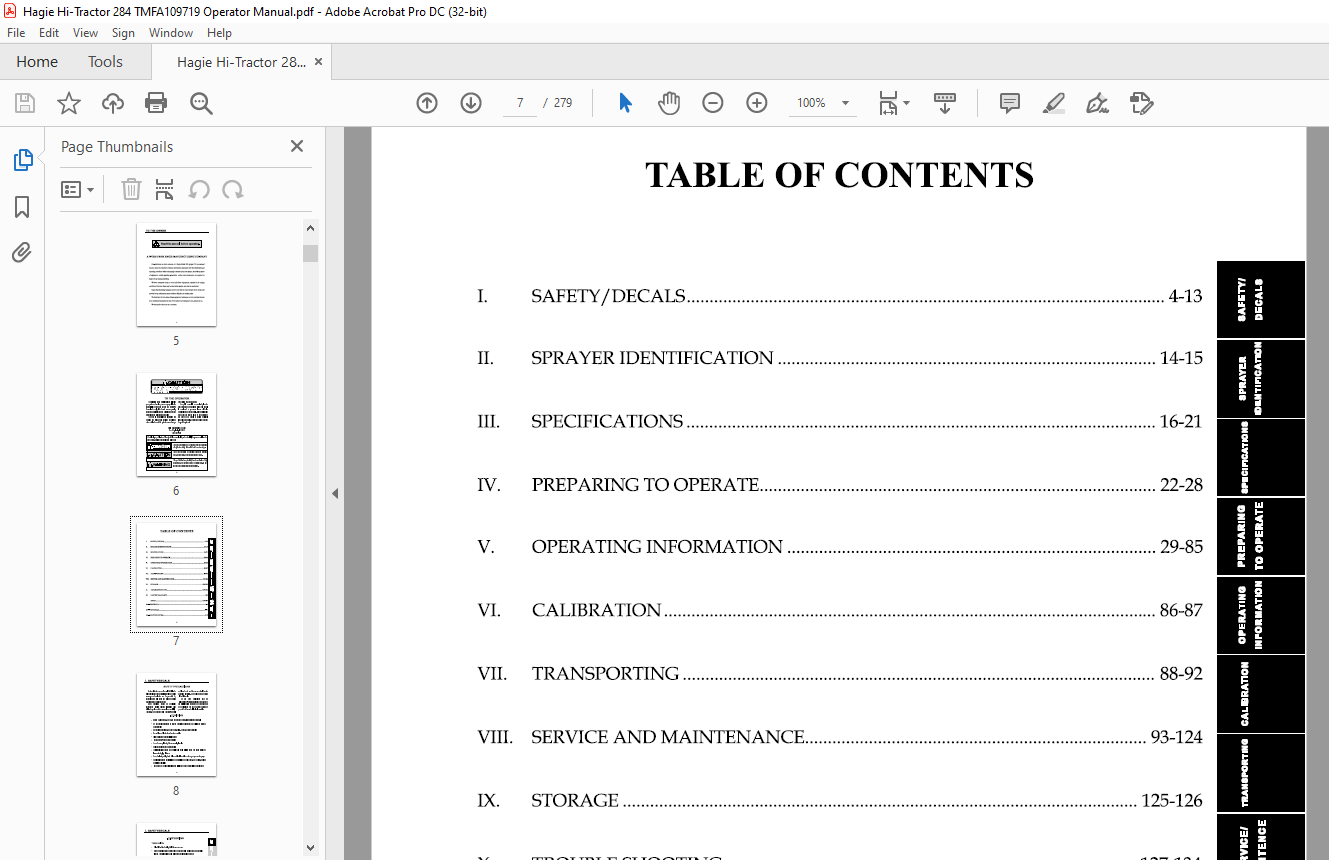Viewport: 1329px width, 860px height.
Task: Click the insert/print pages thumbnail icon
Action: [165, 189]
